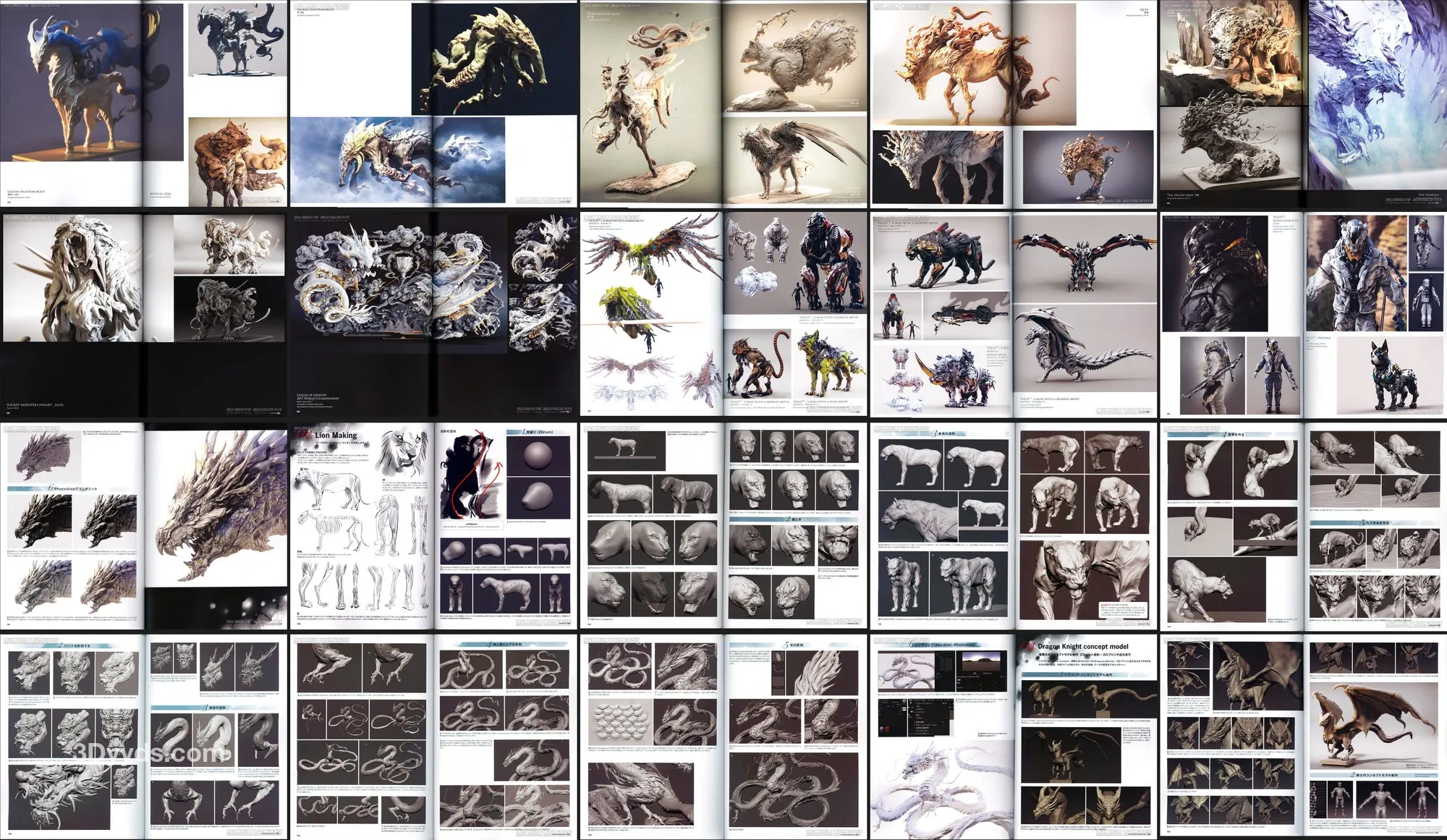Select the gray ZBrush sphere step image
This screenshot has height=840, width=1447.
[x=538, y=455]
